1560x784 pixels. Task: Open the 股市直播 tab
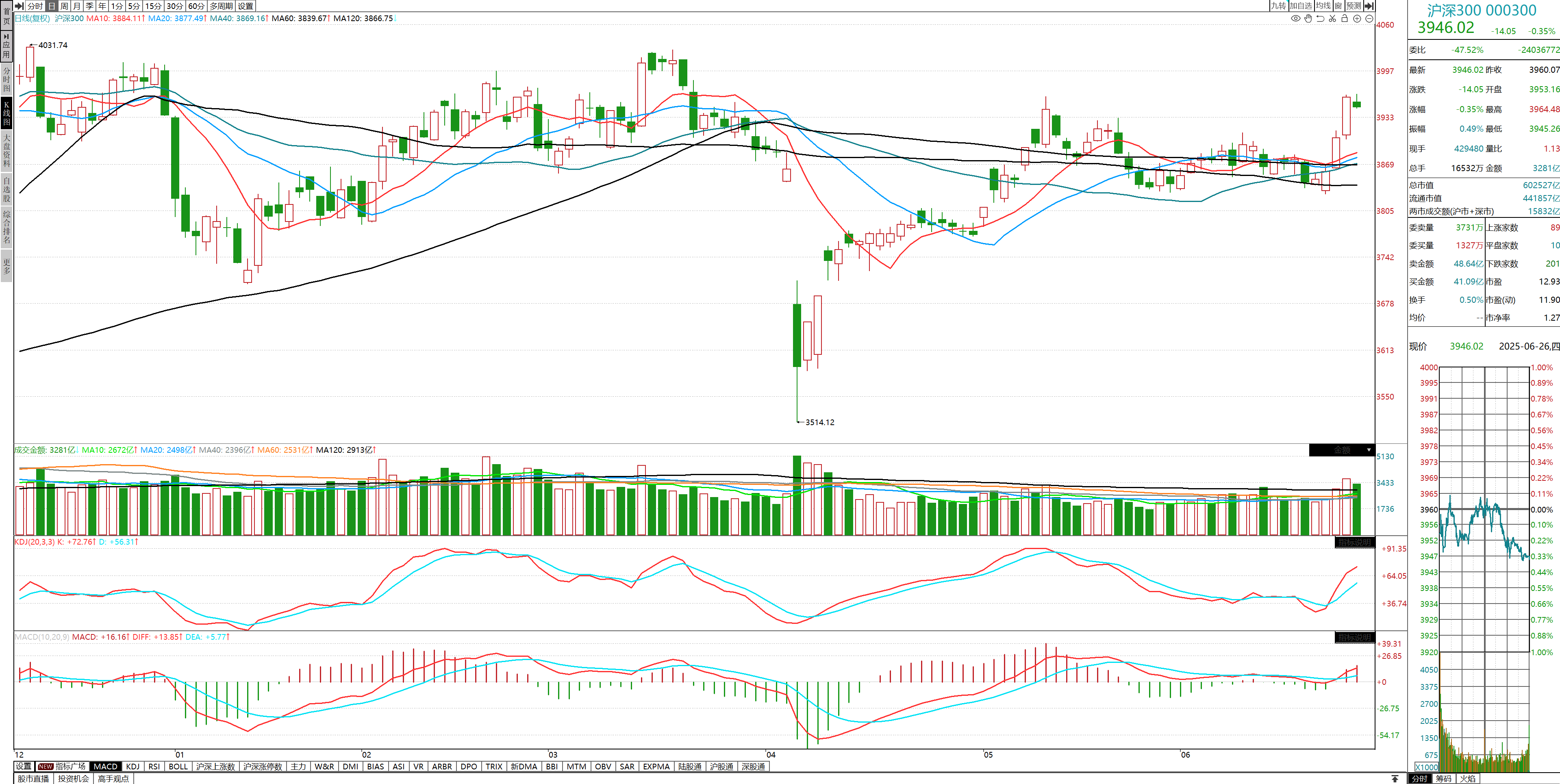point(33,779)
